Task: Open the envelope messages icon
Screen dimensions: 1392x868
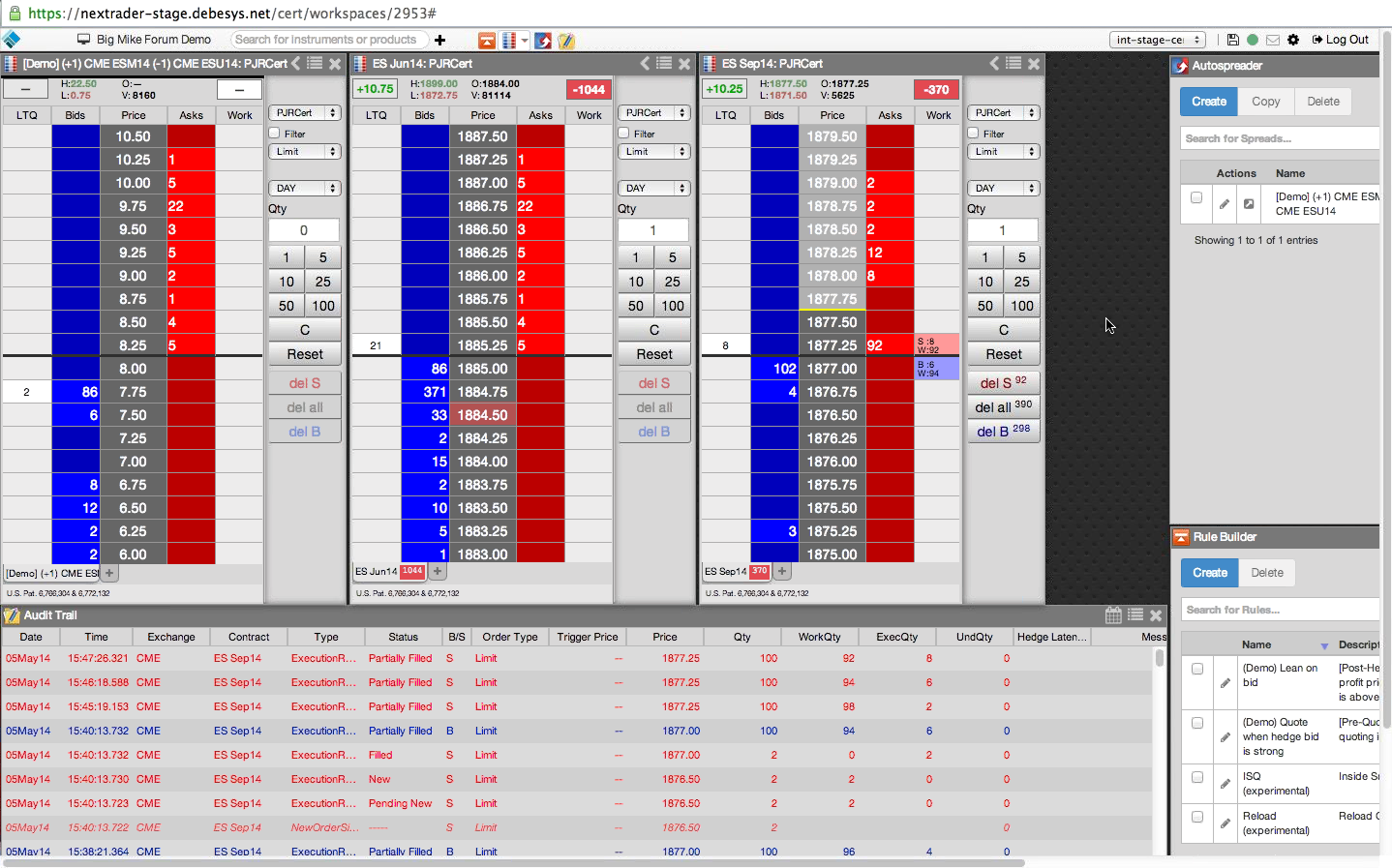Action: tap(1273, 40)
